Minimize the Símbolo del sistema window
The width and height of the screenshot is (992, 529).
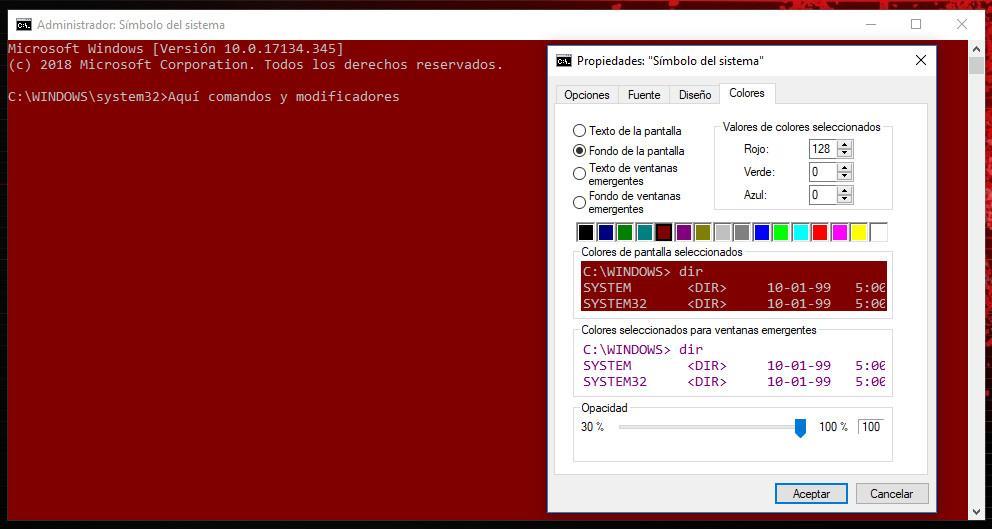[871, 25]
